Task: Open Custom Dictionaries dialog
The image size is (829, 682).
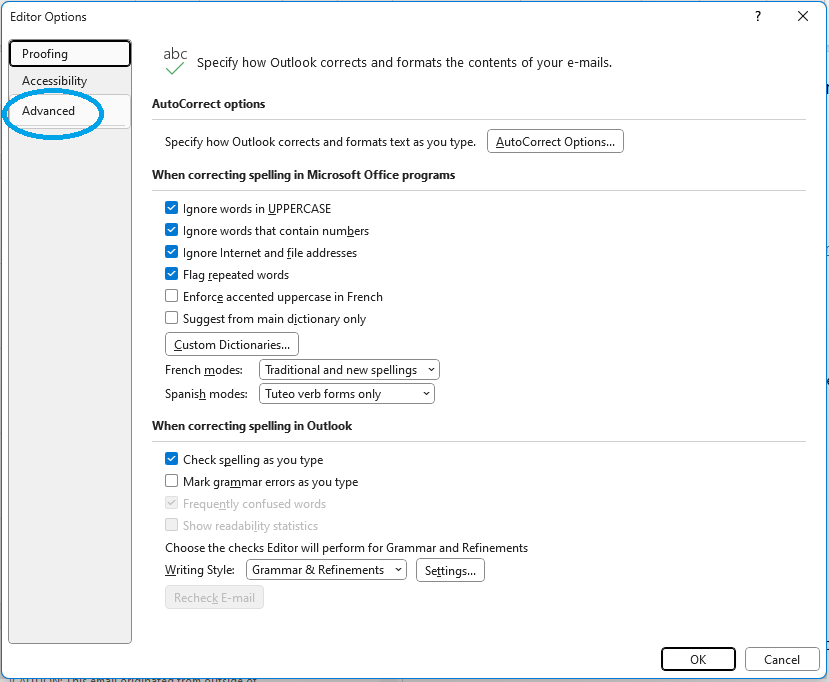Action: 232,345
